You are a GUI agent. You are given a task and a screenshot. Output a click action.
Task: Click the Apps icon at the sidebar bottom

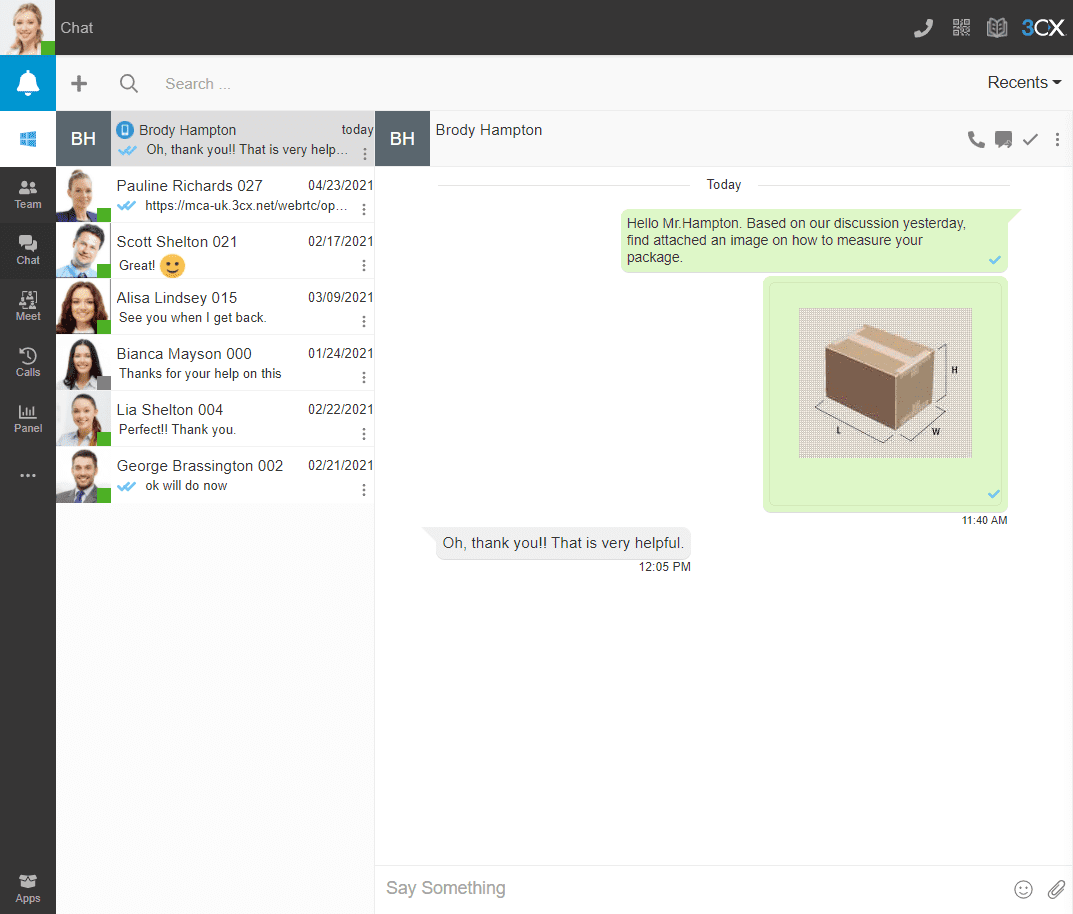[27, 885]
